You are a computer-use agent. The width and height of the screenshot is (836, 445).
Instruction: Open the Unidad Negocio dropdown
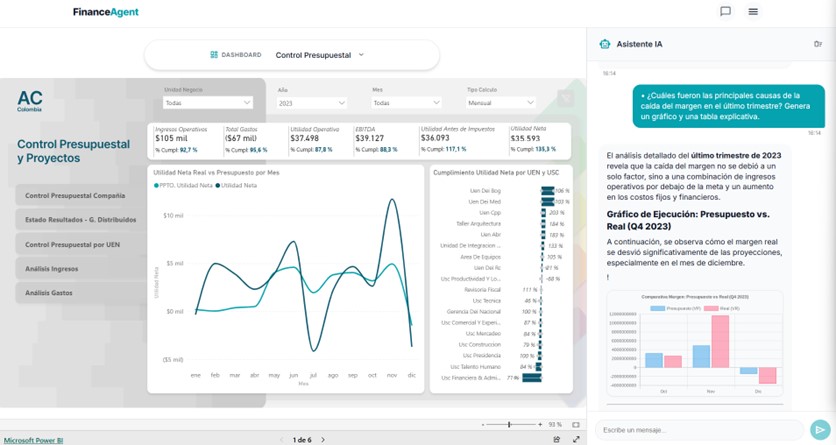pos(208,102)
